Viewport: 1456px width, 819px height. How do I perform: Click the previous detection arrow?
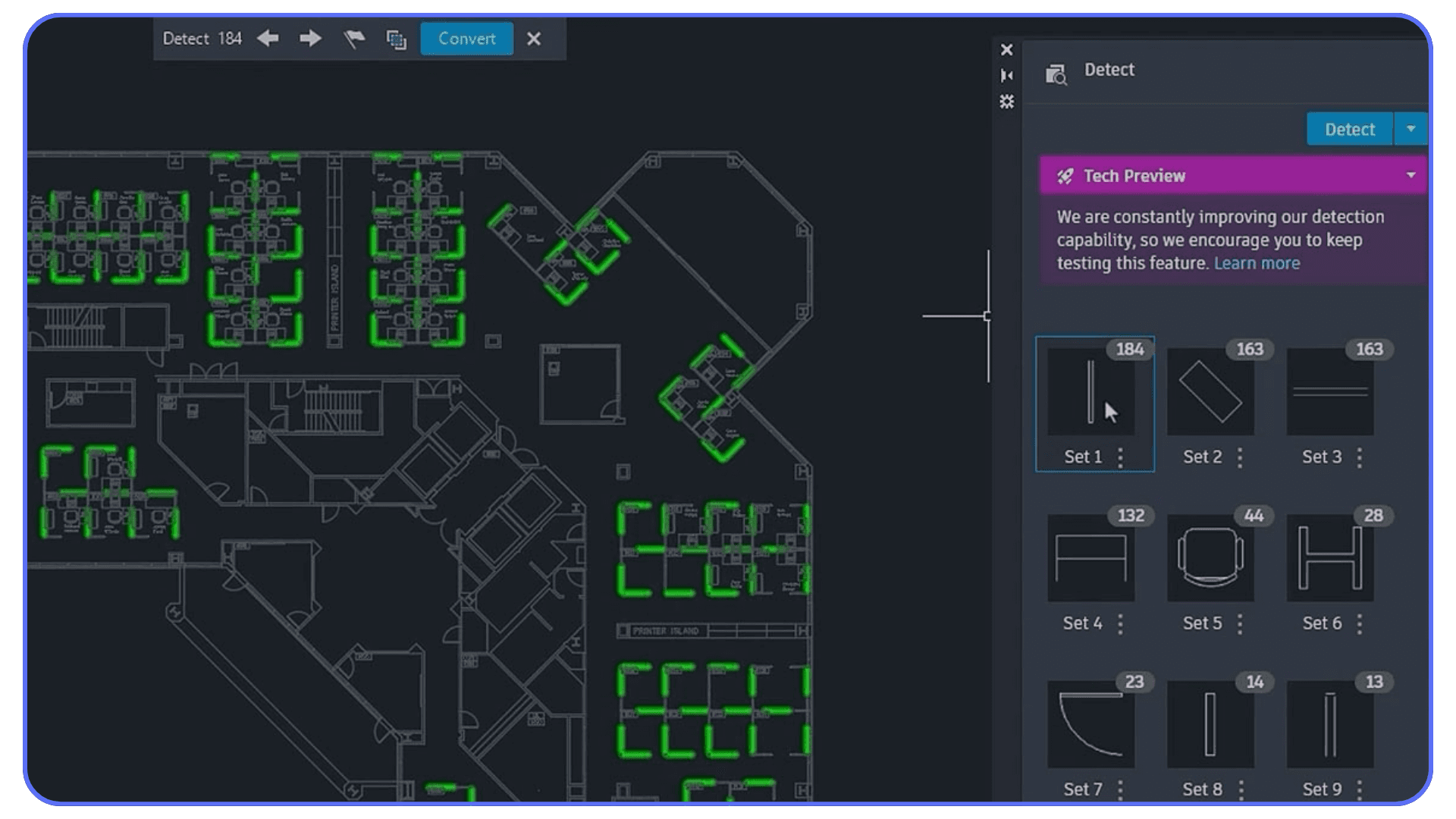[267, 39]
